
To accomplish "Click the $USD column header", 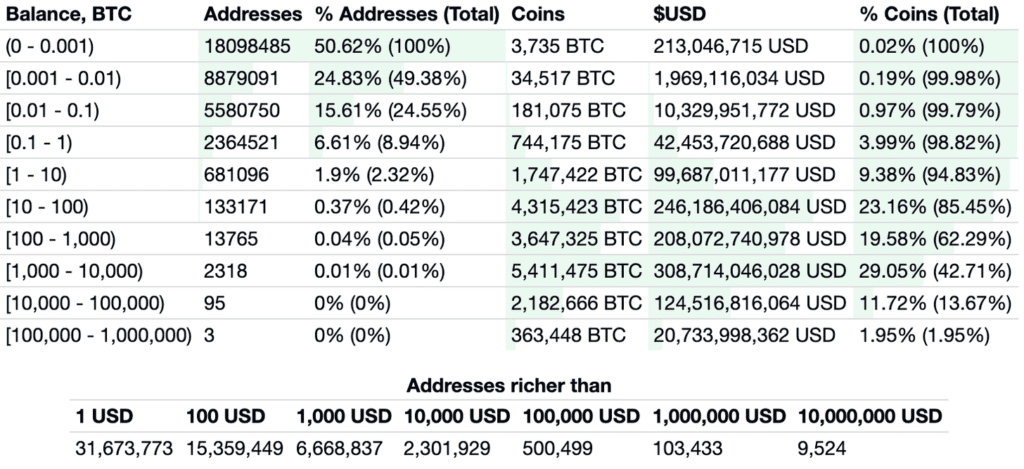I will click(681, 15).
